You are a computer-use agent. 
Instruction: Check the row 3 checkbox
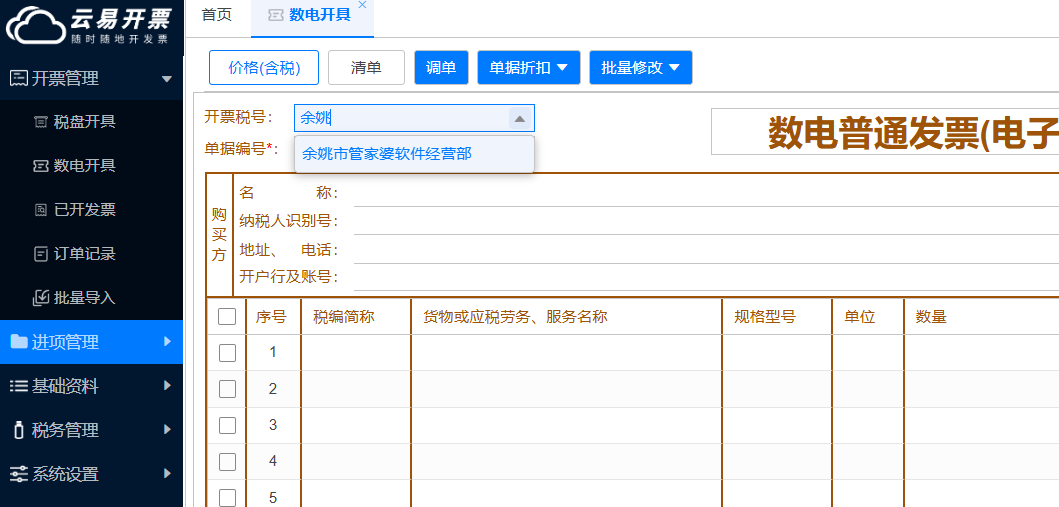(x=227, y=425)
